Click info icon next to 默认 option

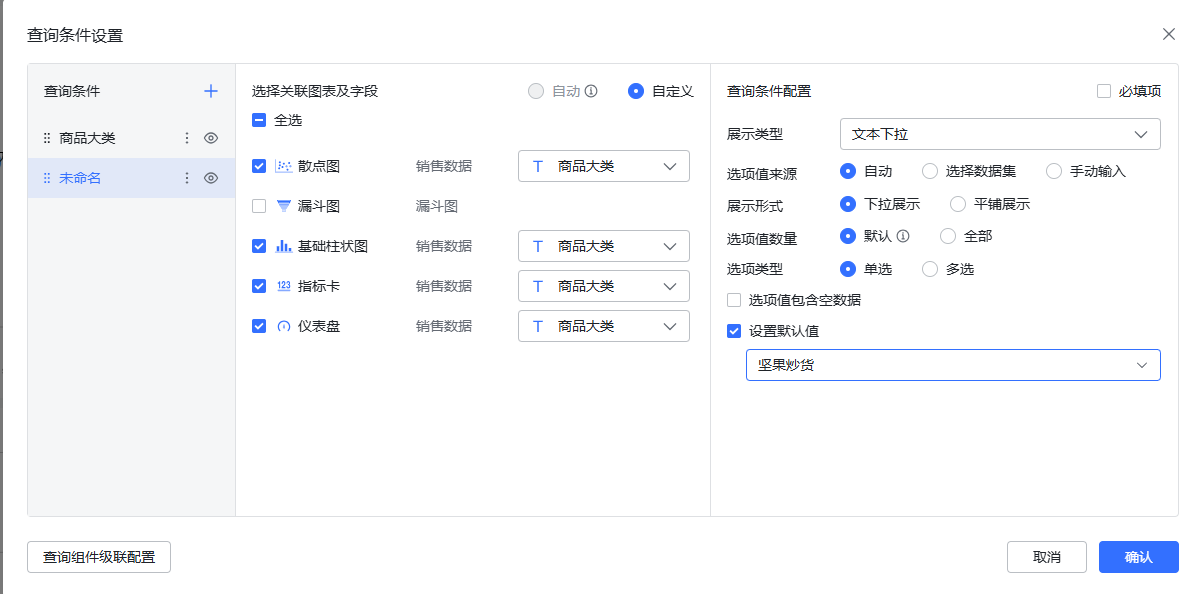pos(902,236)
